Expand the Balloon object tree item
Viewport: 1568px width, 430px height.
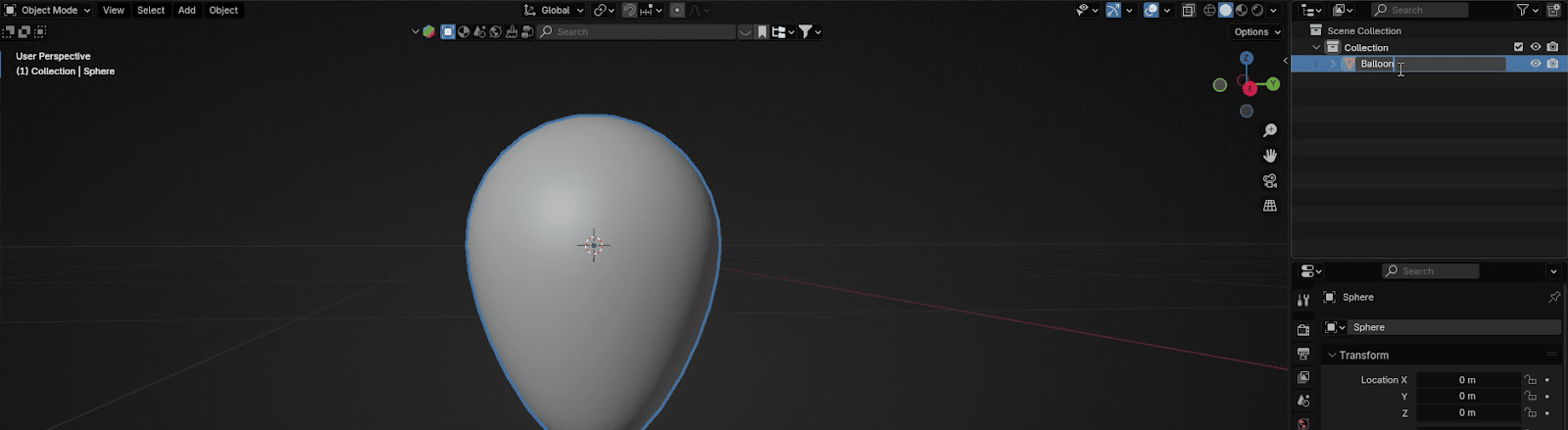click(1333, 64)
